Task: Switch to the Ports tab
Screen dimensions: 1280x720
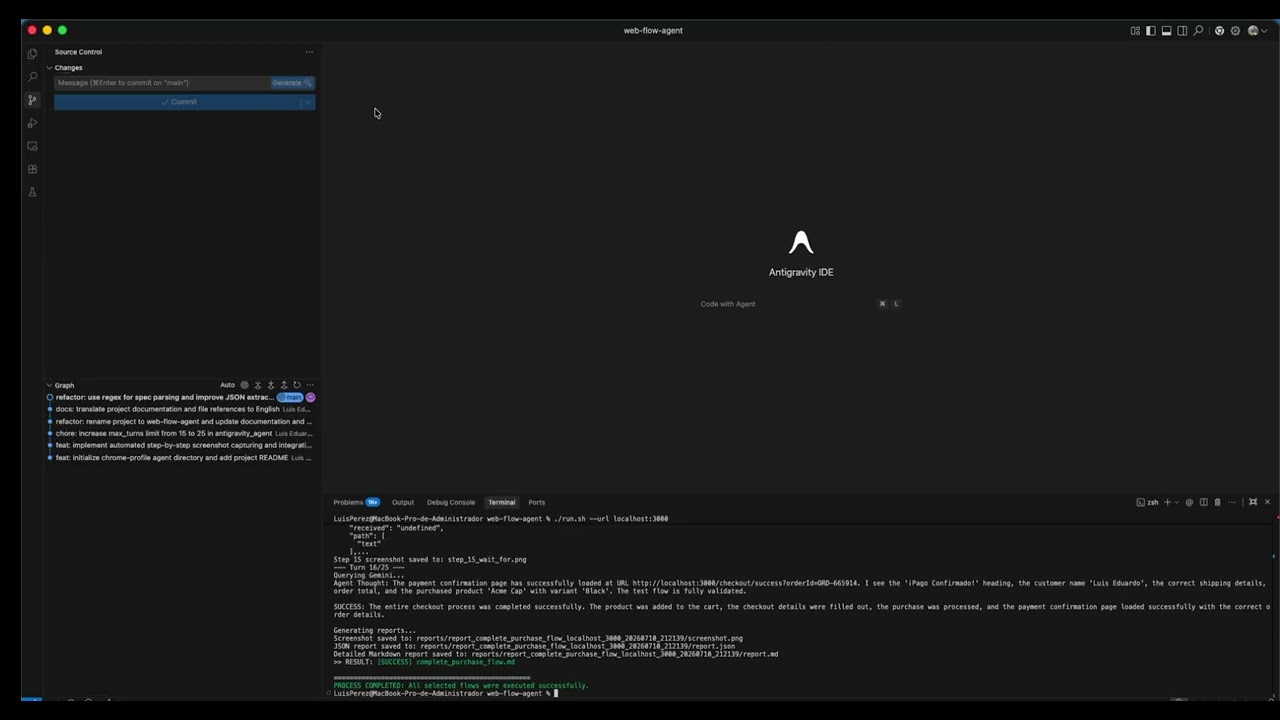Action: [537, 502]
